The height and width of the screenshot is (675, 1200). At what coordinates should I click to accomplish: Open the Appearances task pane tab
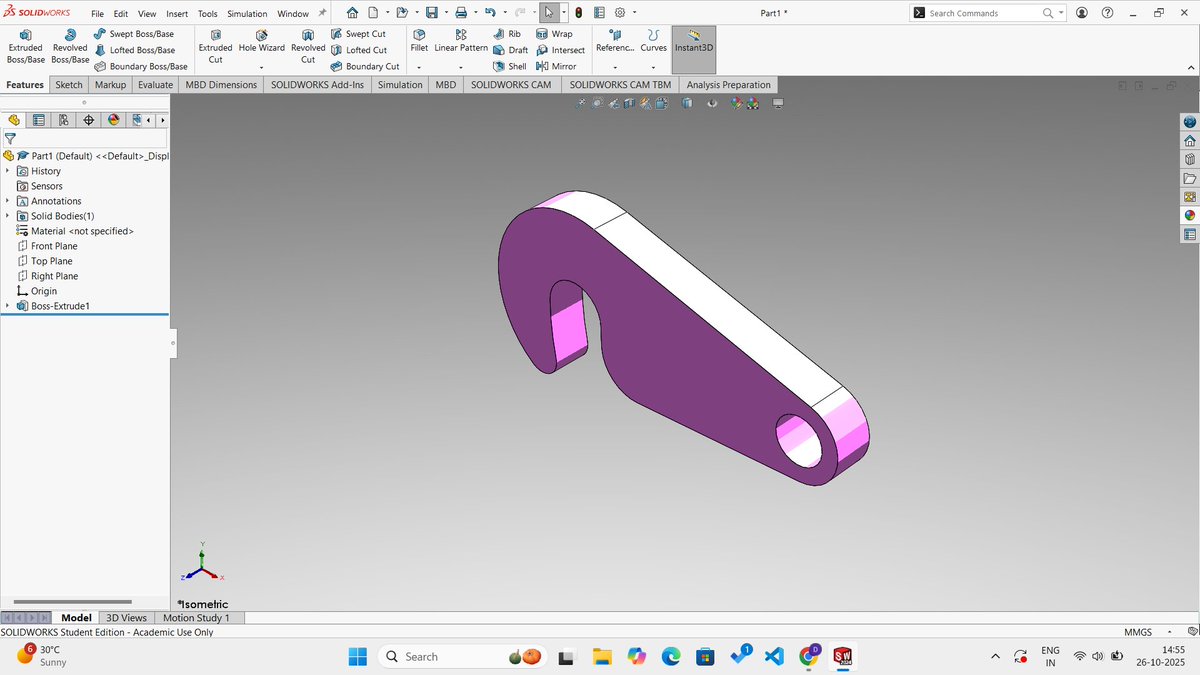[1190, 215]
